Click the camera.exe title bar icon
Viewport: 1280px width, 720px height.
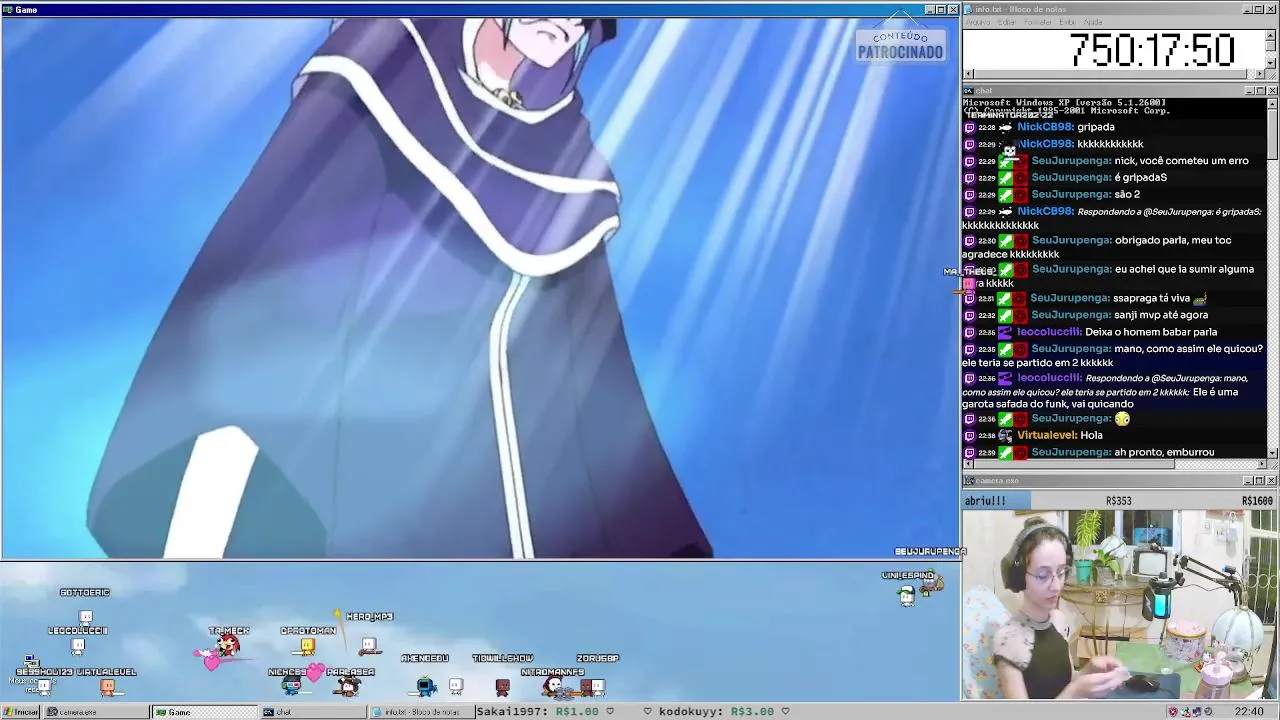(969, 481)
